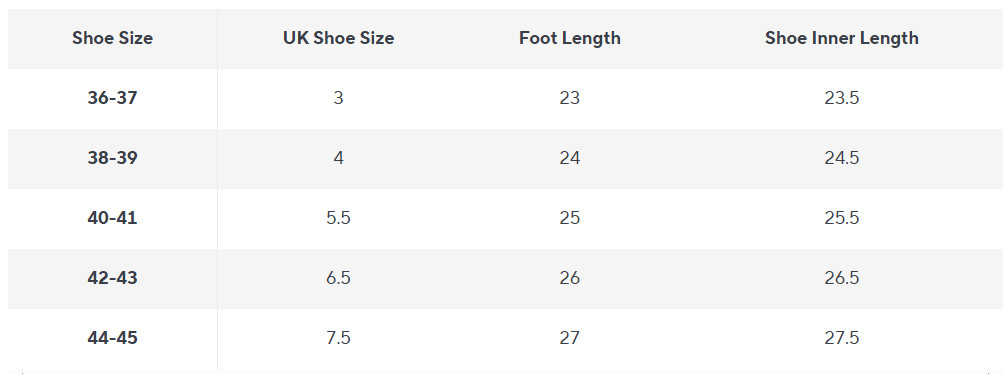The height and width of the screenshot is (374, 1005).
Task: Click the Foot Length column header
Action: click(x=570, y=38)
